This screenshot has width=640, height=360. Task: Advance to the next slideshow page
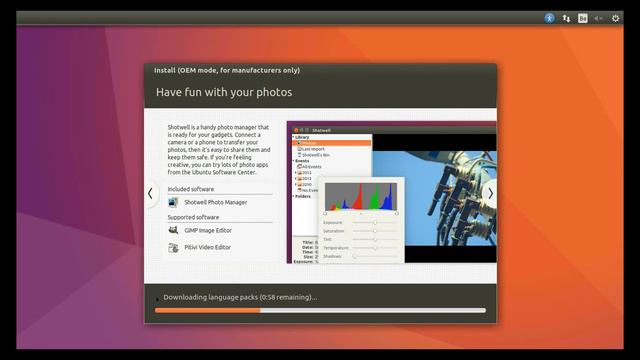click(490, 193)
